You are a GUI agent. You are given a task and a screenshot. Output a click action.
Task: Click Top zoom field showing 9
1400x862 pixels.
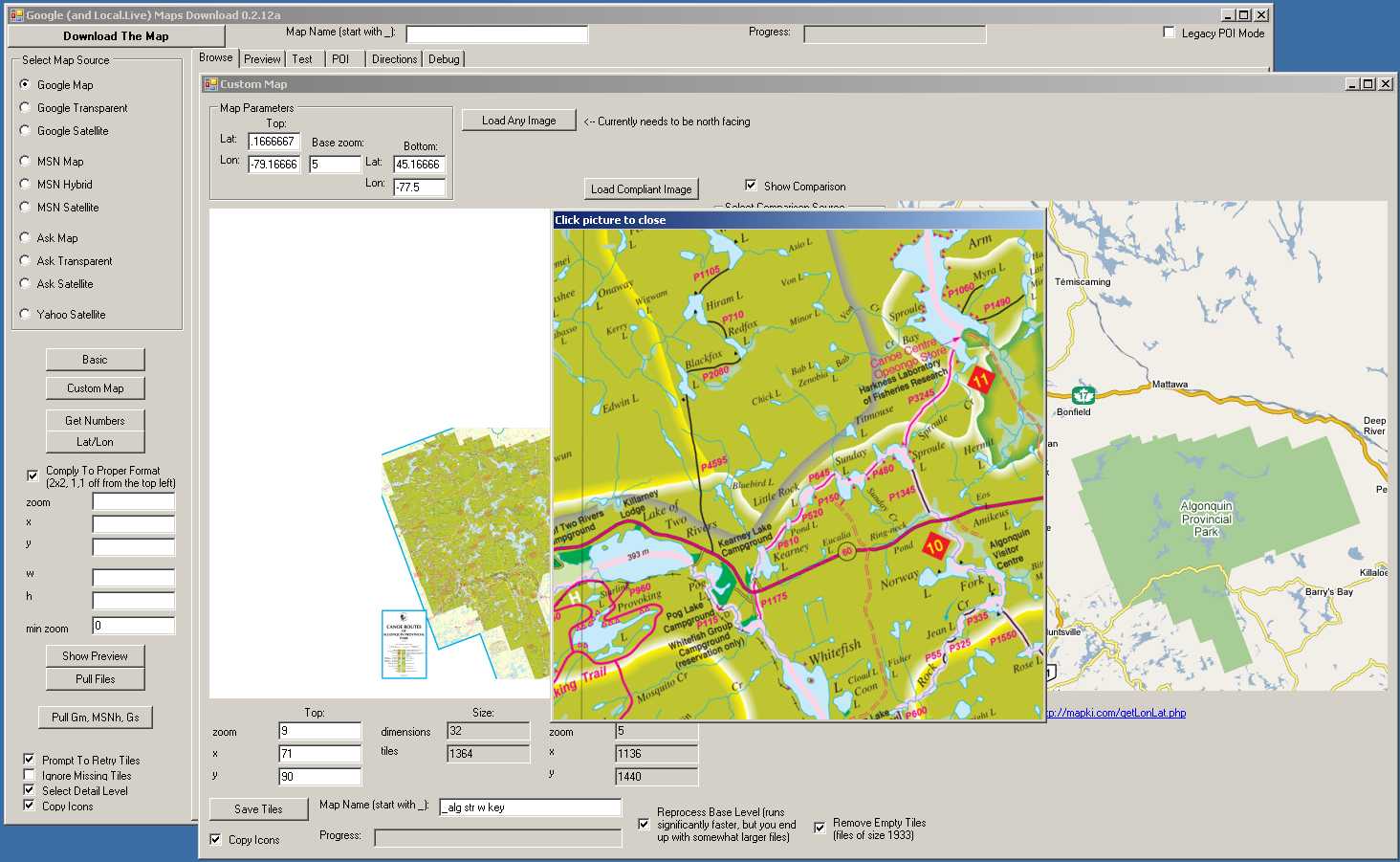coord(319,731)
